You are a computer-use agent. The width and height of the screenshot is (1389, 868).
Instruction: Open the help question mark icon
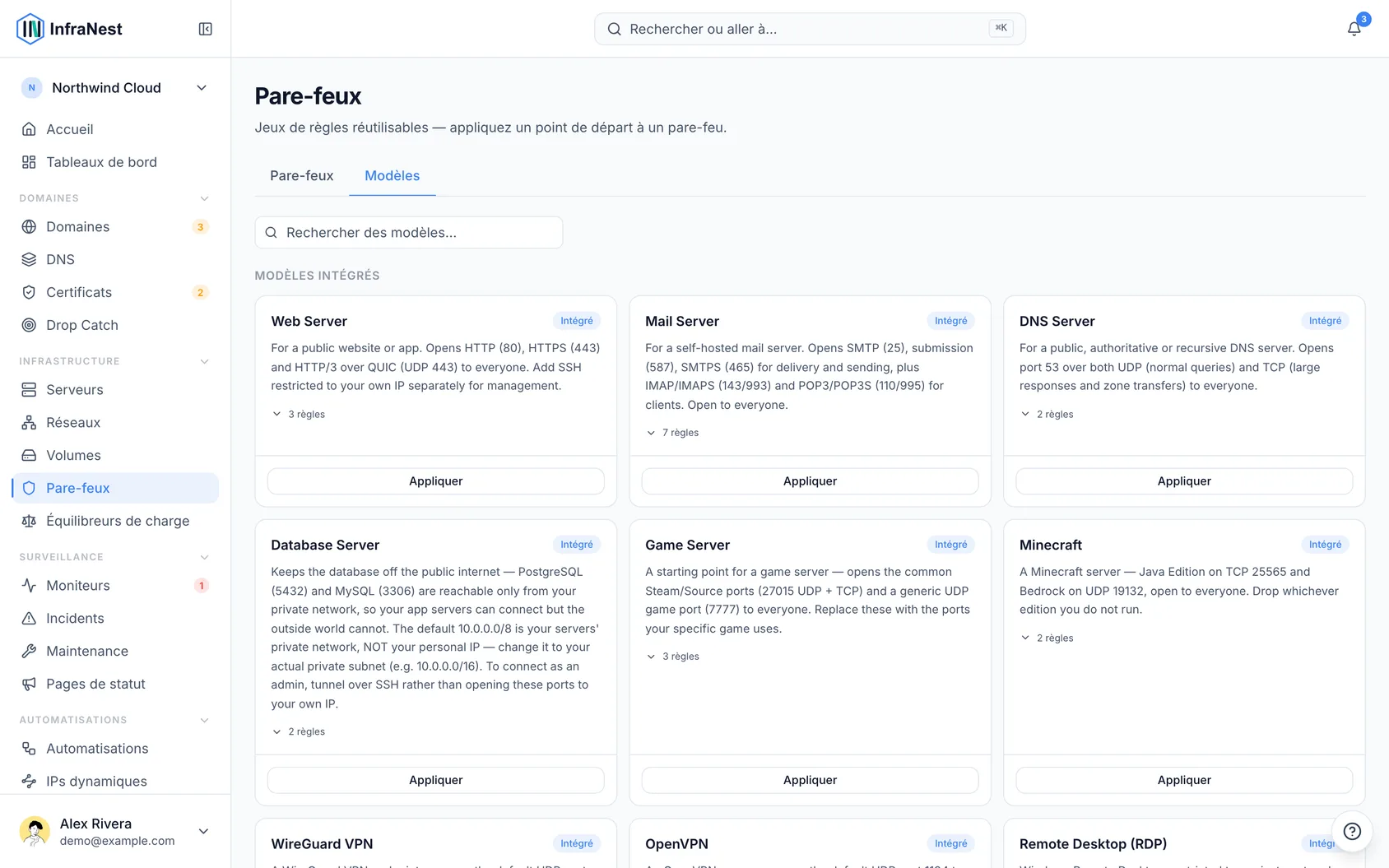point(1352,831)
